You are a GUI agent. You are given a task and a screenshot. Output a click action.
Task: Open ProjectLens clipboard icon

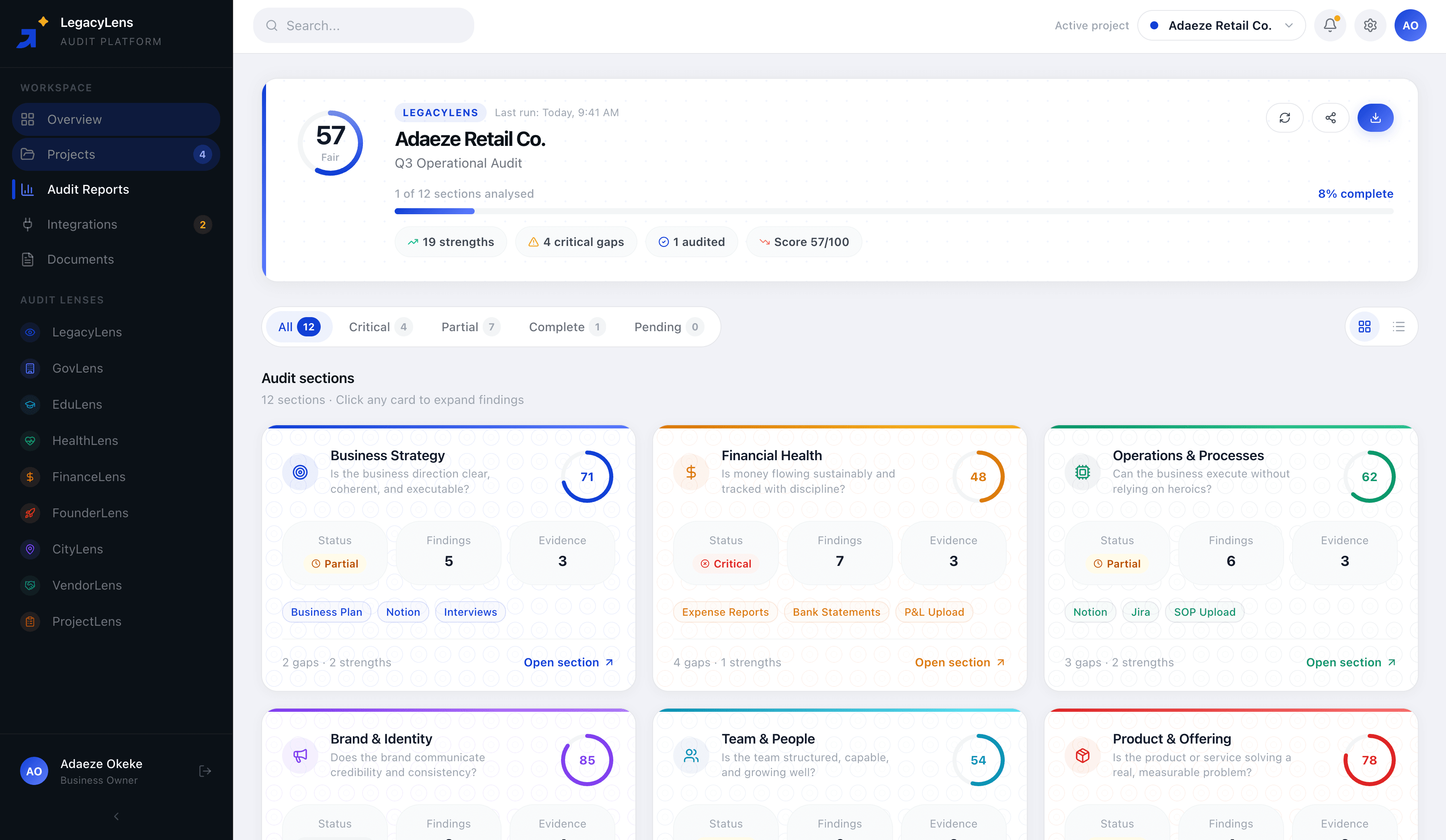coord(30,621)
